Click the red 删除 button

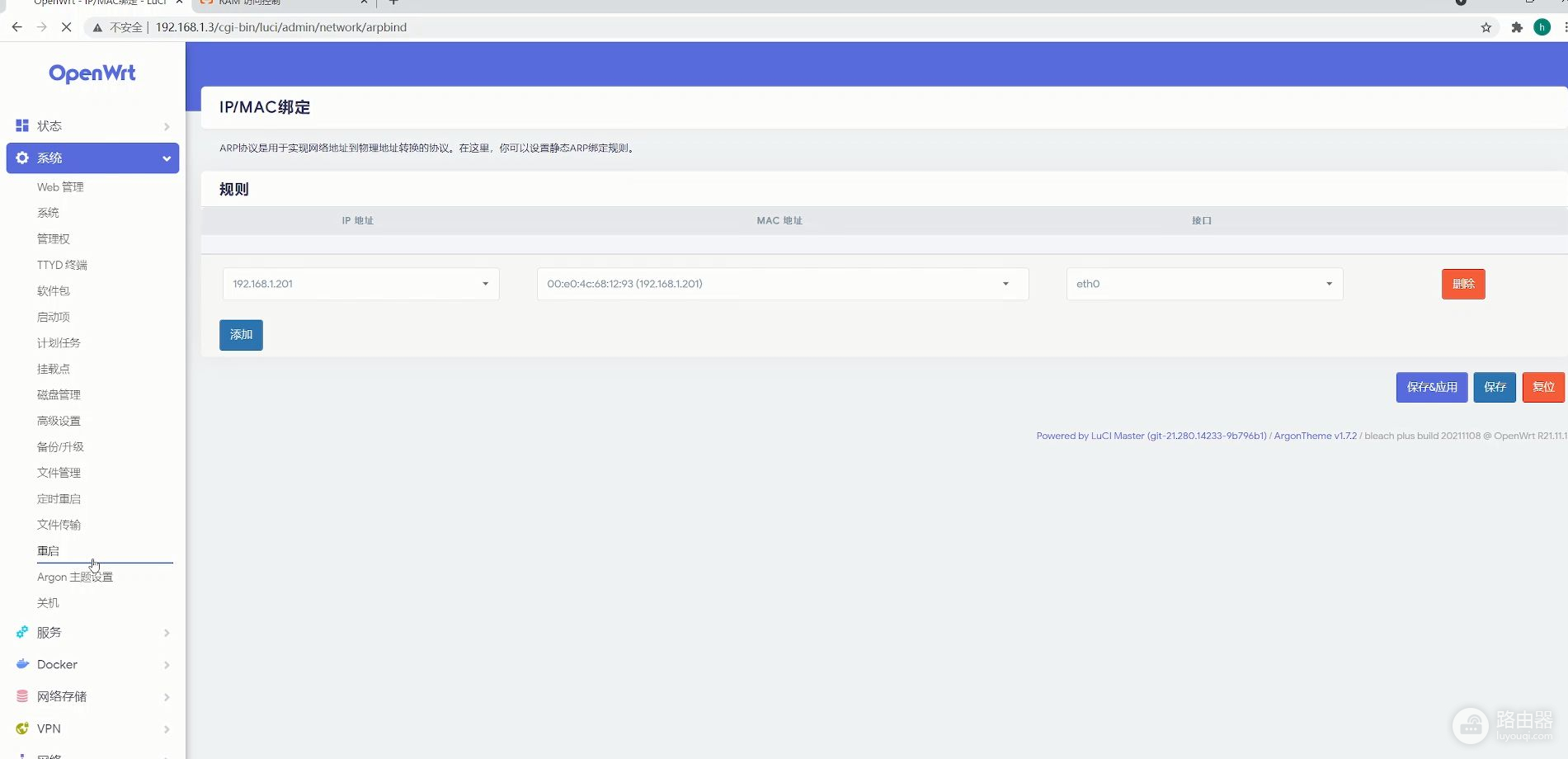[1463, 284]
